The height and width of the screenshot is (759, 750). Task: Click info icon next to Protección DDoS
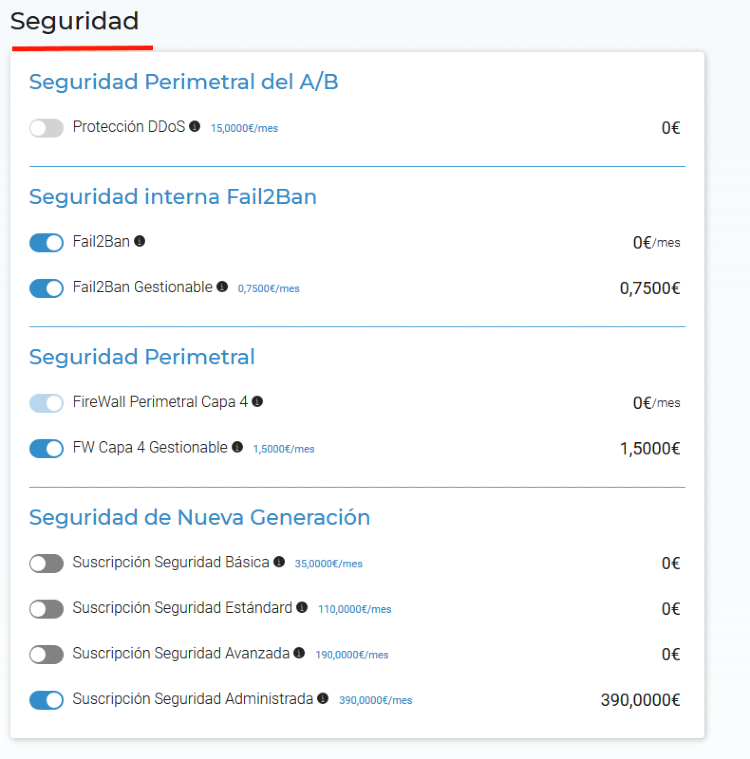coord(195,126)
